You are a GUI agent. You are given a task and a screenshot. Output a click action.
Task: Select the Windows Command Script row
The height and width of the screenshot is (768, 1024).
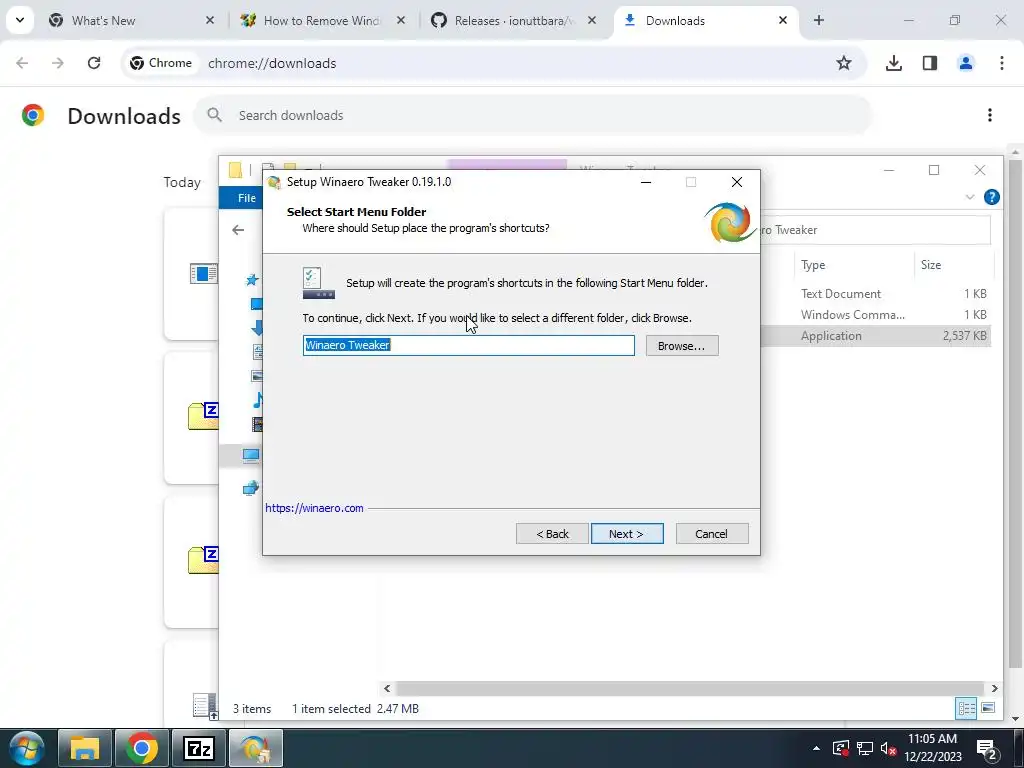pyautogui.click(x=876, y=315)
